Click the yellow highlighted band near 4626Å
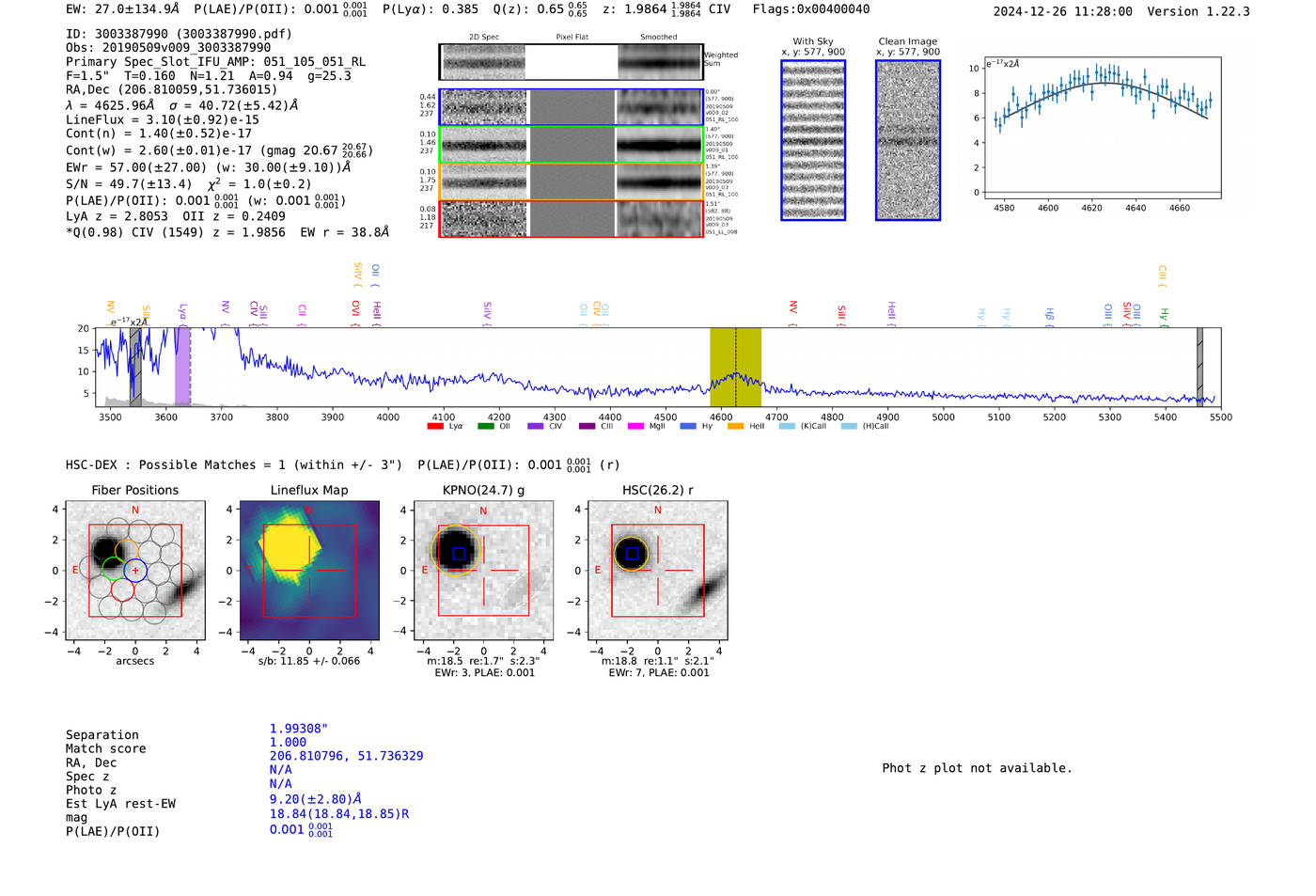1316x896 pixels. tap(735, 368)
